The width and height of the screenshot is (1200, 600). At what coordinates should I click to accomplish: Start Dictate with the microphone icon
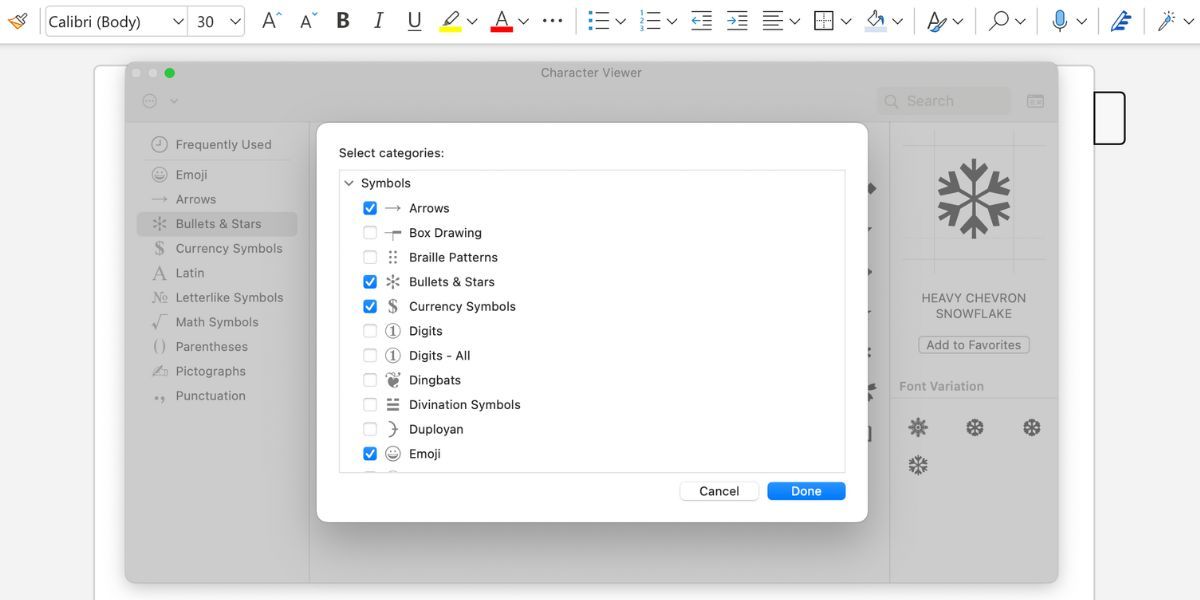[x=1060, y=20]
